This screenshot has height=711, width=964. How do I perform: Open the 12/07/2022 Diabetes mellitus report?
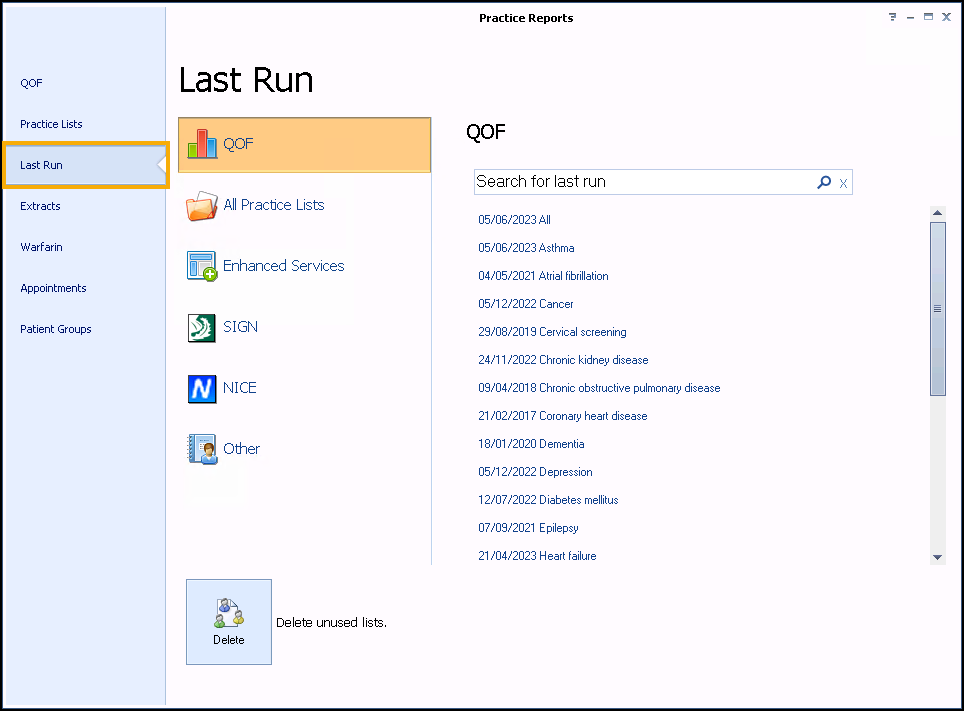click(x=548, y=500)
